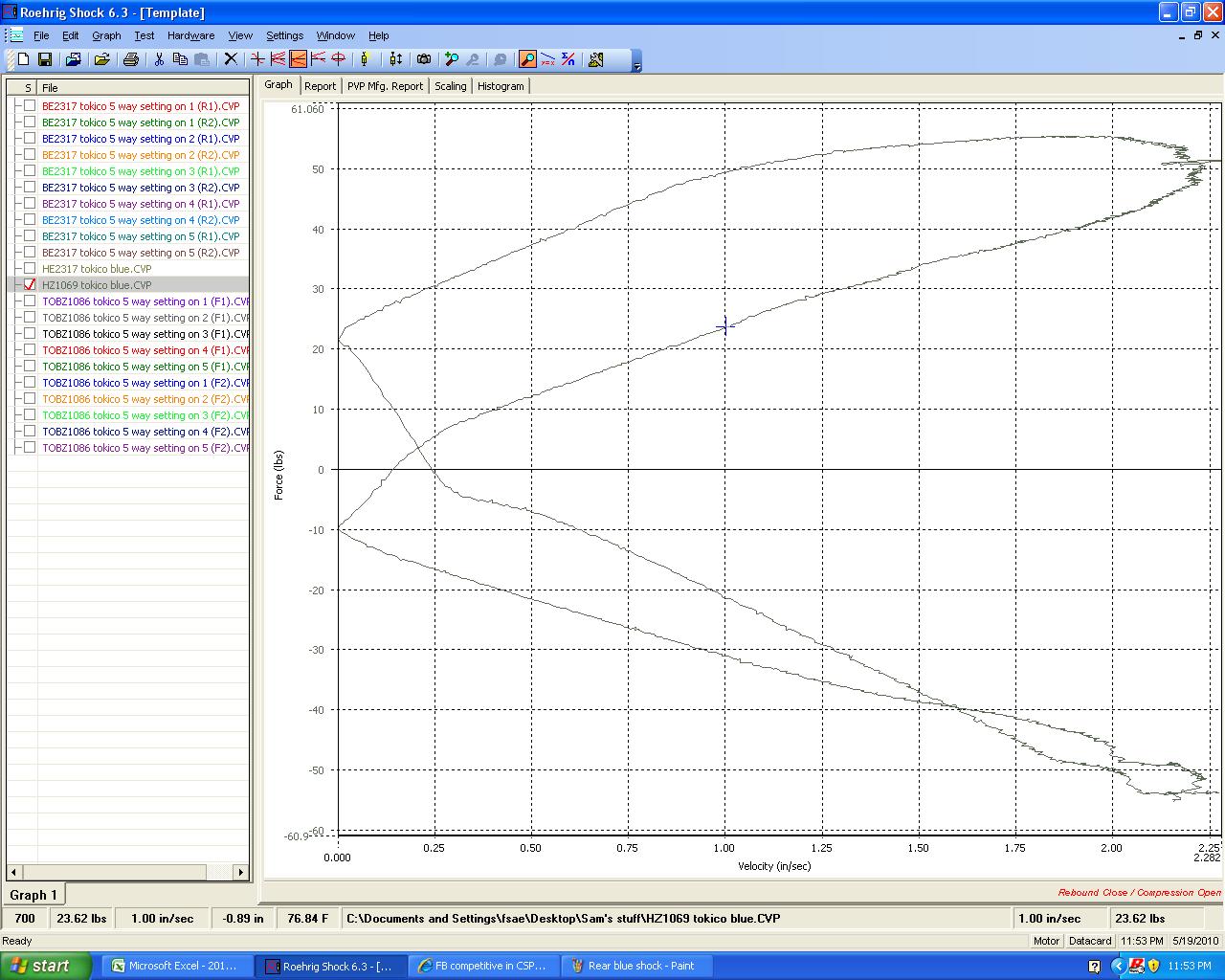The image size is (1225, 980).
Task: Switch to the Histogram tab
Action: (501, 86)
